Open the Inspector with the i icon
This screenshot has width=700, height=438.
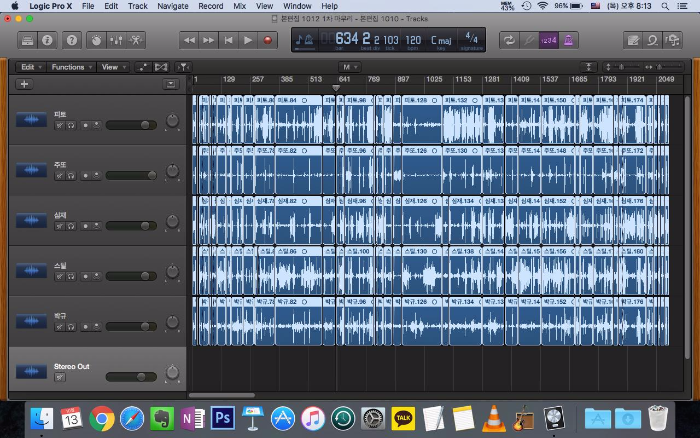(x=47, y=41)
